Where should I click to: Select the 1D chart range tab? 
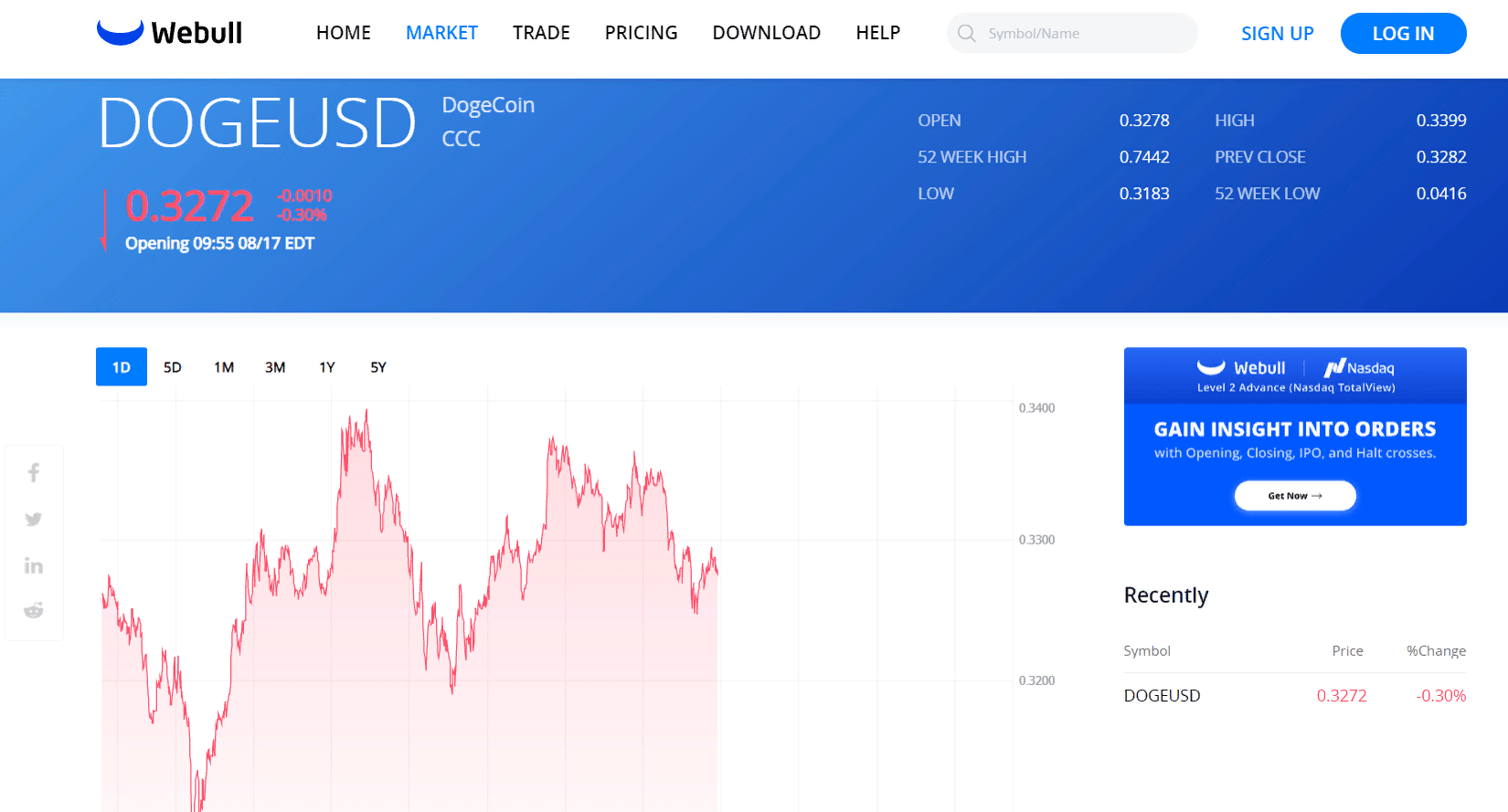tap(122, 367)
